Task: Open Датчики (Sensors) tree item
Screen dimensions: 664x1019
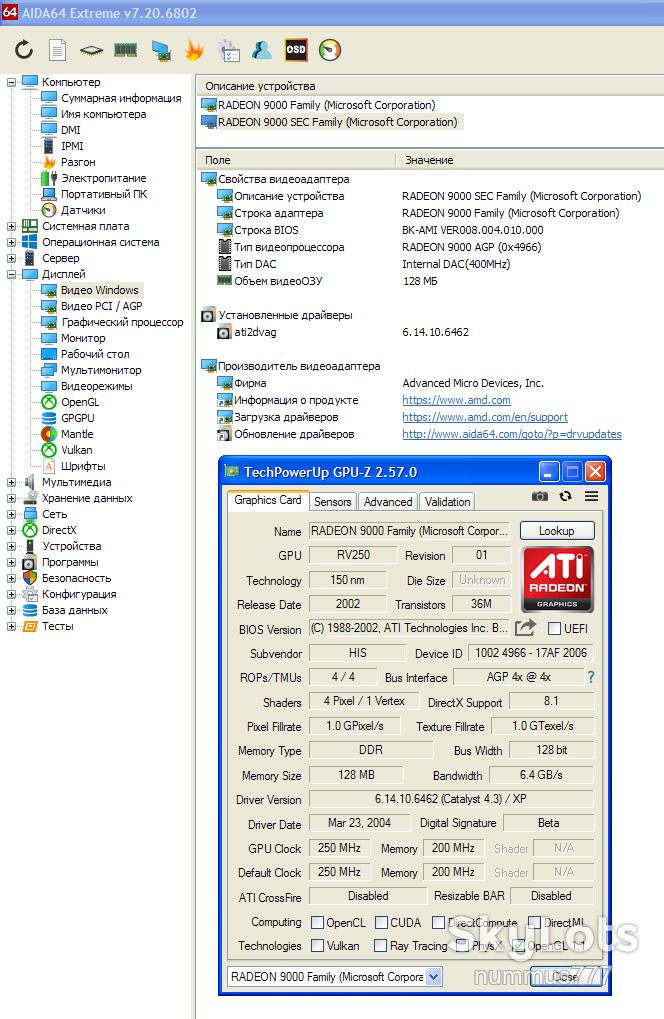Action: tap(83, 210)
